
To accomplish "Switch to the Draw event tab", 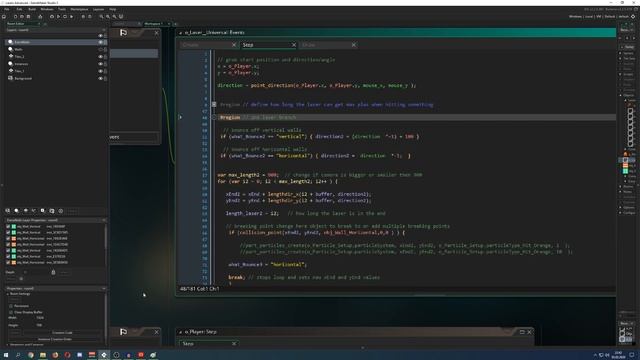I will coord(329,45).
